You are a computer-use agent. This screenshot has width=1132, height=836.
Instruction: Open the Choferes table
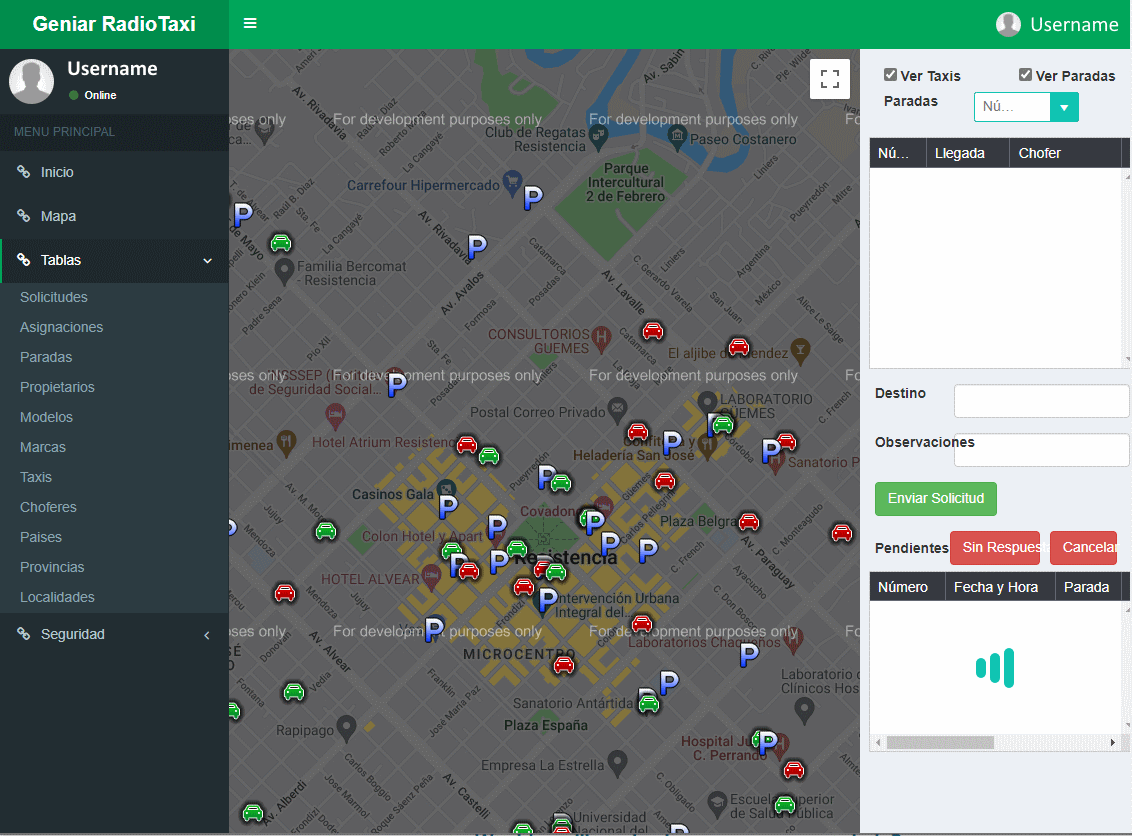point(48,507)
